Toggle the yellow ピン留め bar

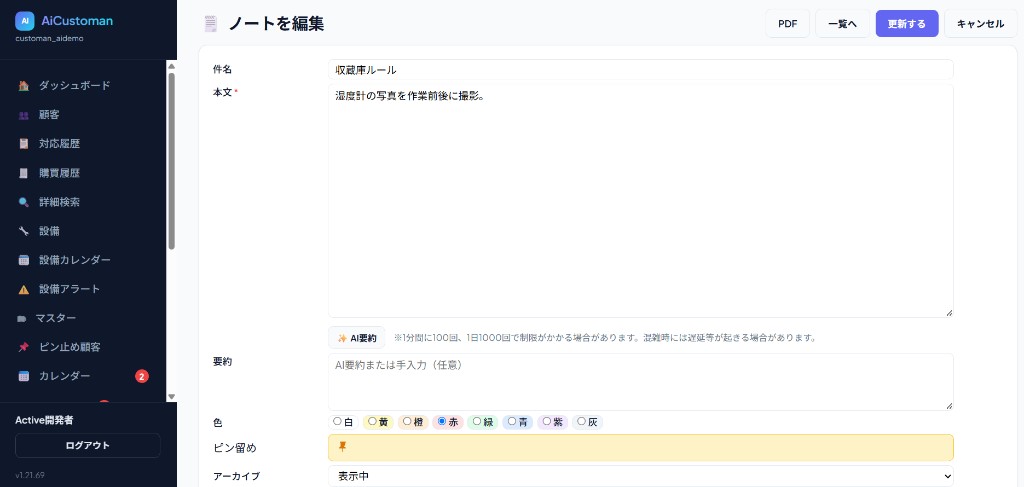pos(641,448)
